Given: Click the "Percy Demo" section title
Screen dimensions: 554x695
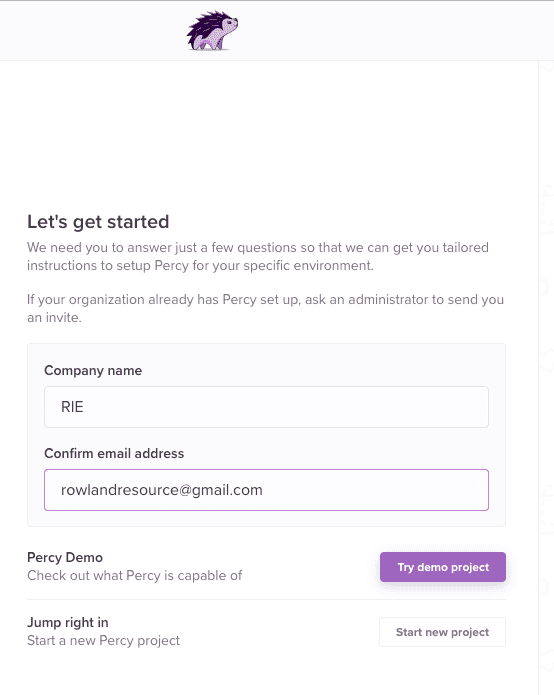Looking at the screenshot, I should pos(65,557).
